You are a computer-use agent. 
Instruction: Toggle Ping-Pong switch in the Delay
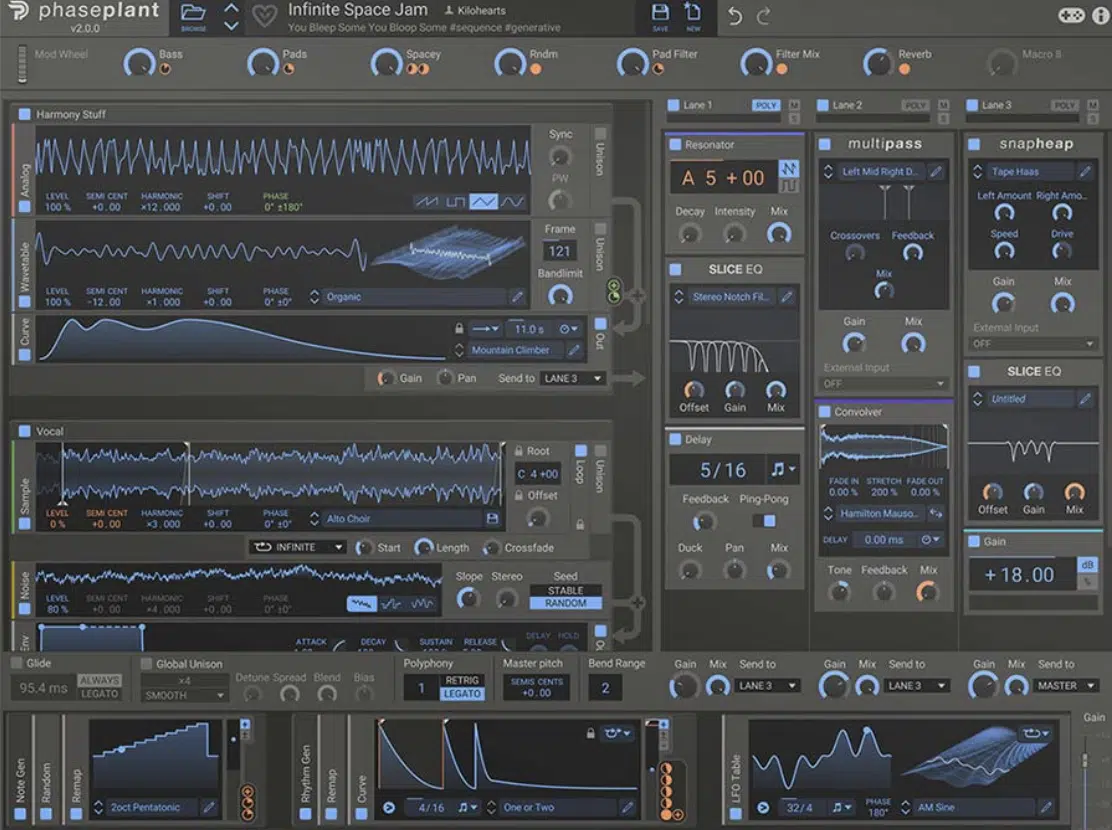pyautogui.click(x=764, y=521)
